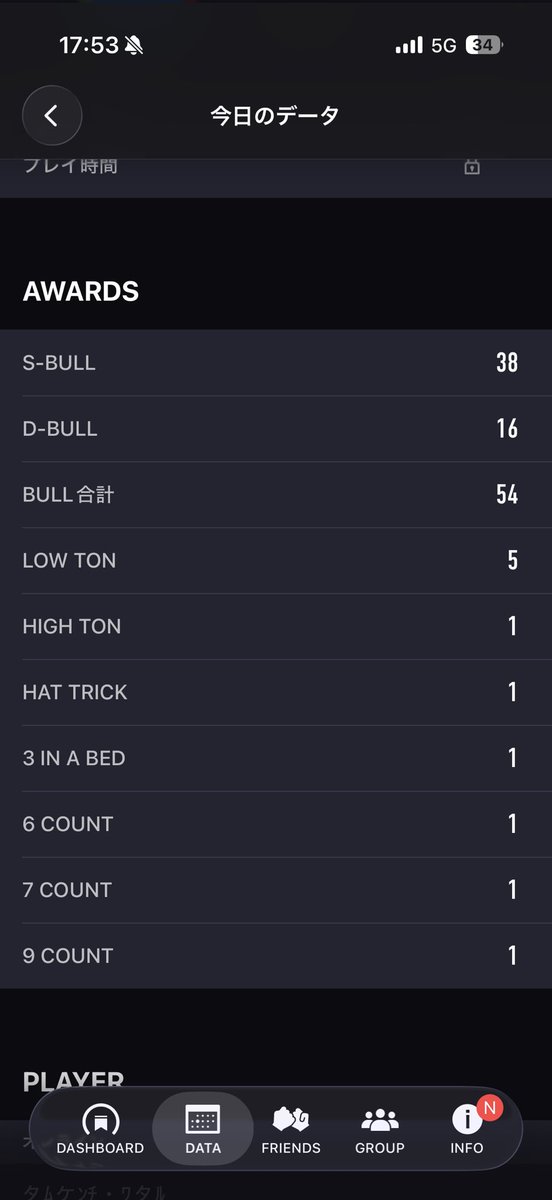Open the HIGH TON entry
The image size is (552, 1200).
276,627
